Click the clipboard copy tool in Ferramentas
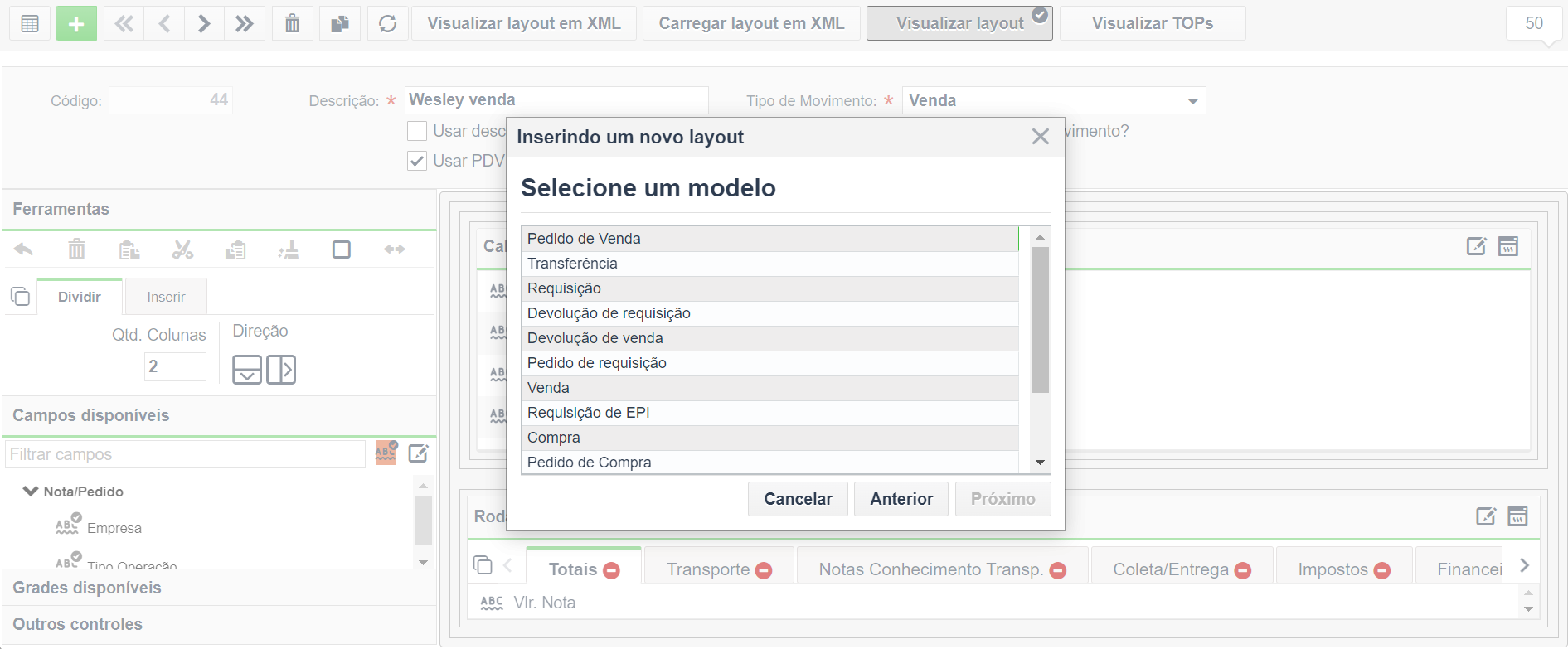This screenshot has width=1568, height=649. 235,249
